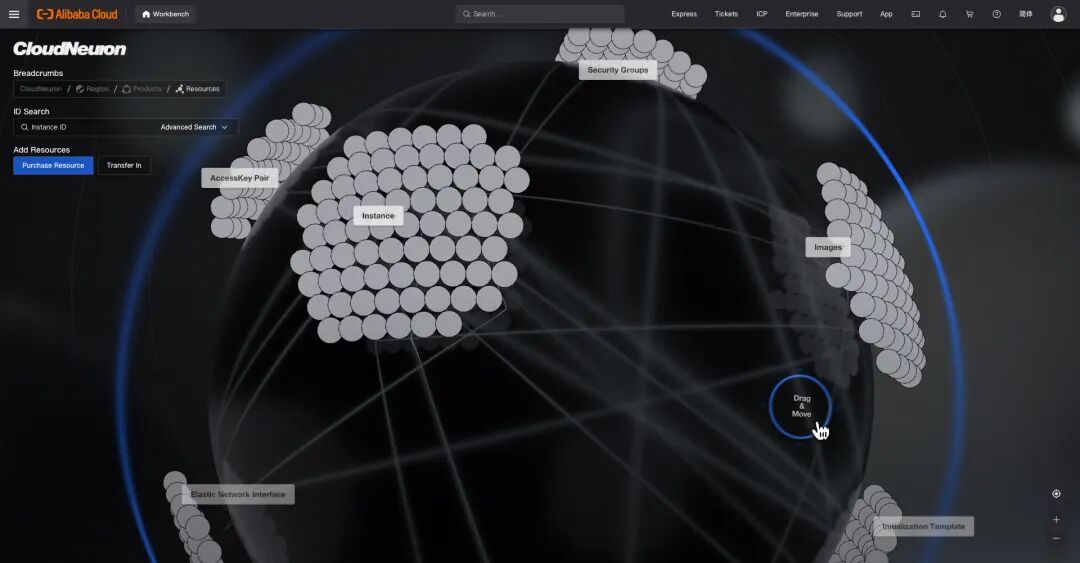This screenshot has height=563, width=1080.
Task: Open the Tickets menu item
Action: (x=726, y=14)
